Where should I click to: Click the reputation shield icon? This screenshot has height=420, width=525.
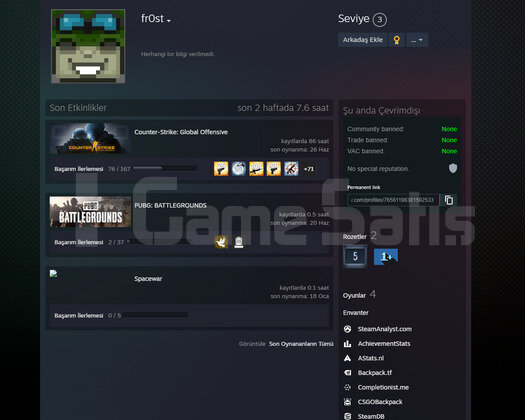click(453, 168)
